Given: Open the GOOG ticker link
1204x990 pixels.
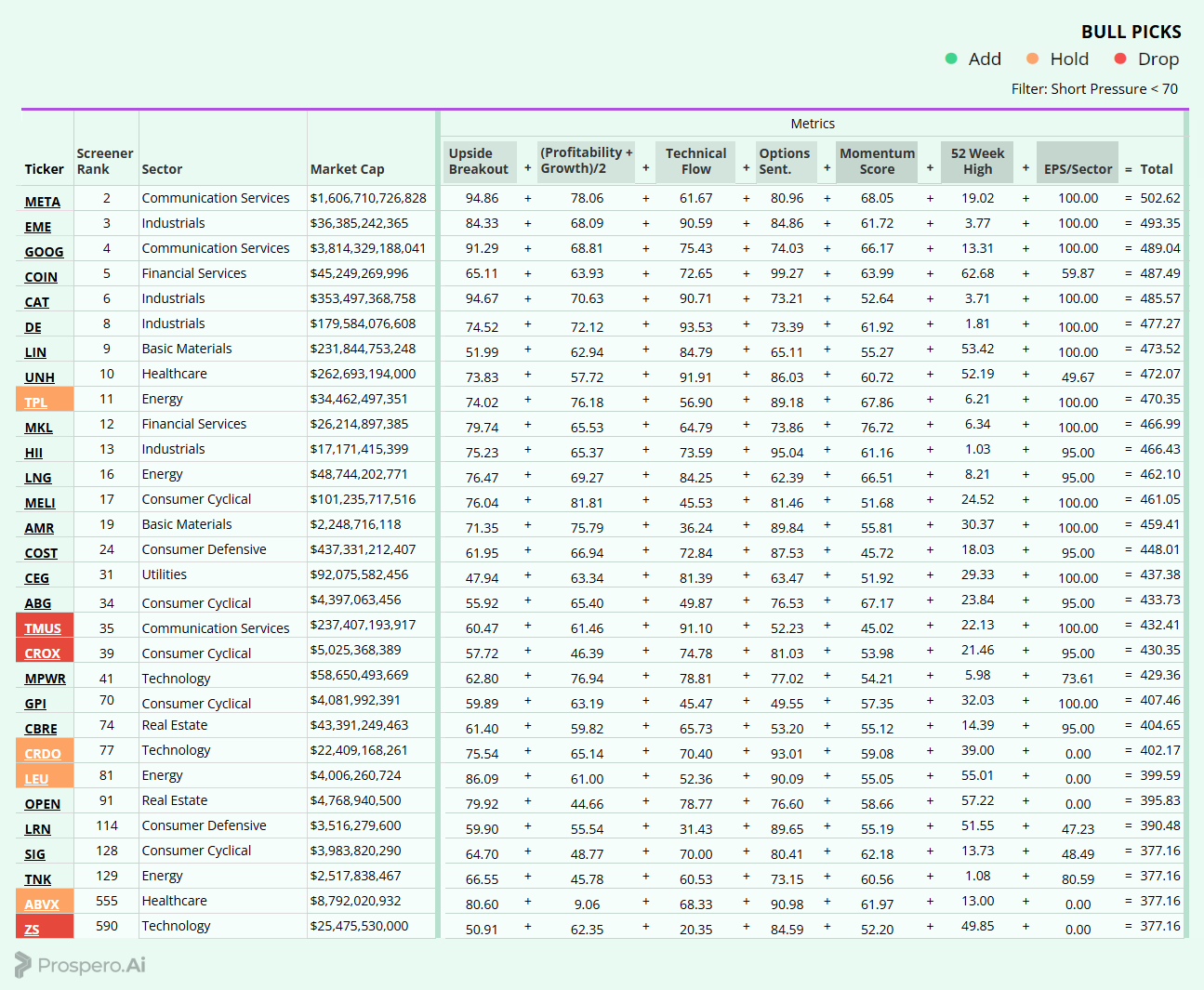Looking at the screenshot, I should tap(44, 252).
